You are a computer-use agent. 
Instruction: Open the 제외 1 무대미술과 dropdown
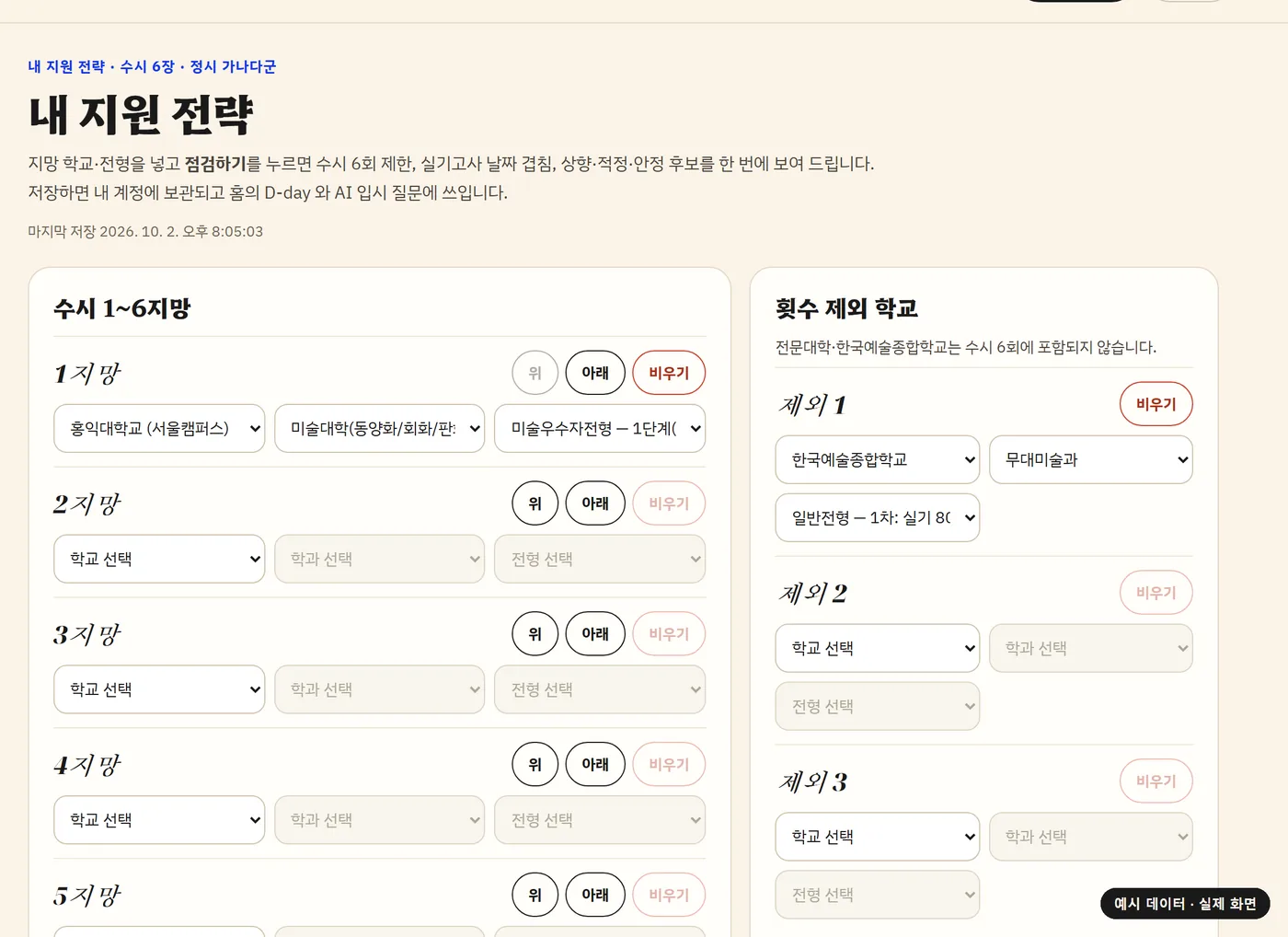(x=1091, y=459)
